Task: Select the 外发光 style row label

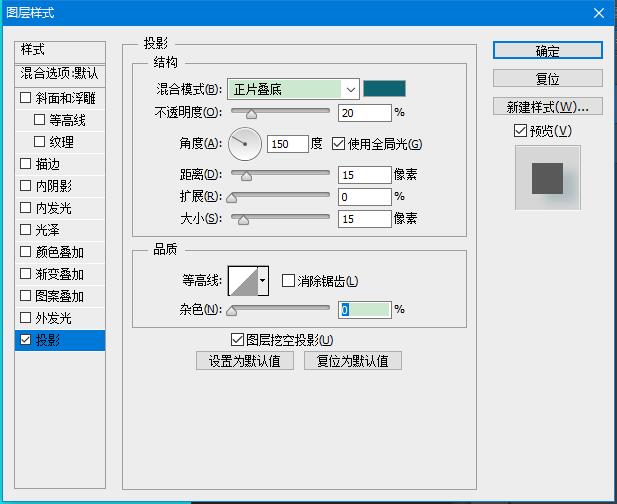Action: (54, 318)
